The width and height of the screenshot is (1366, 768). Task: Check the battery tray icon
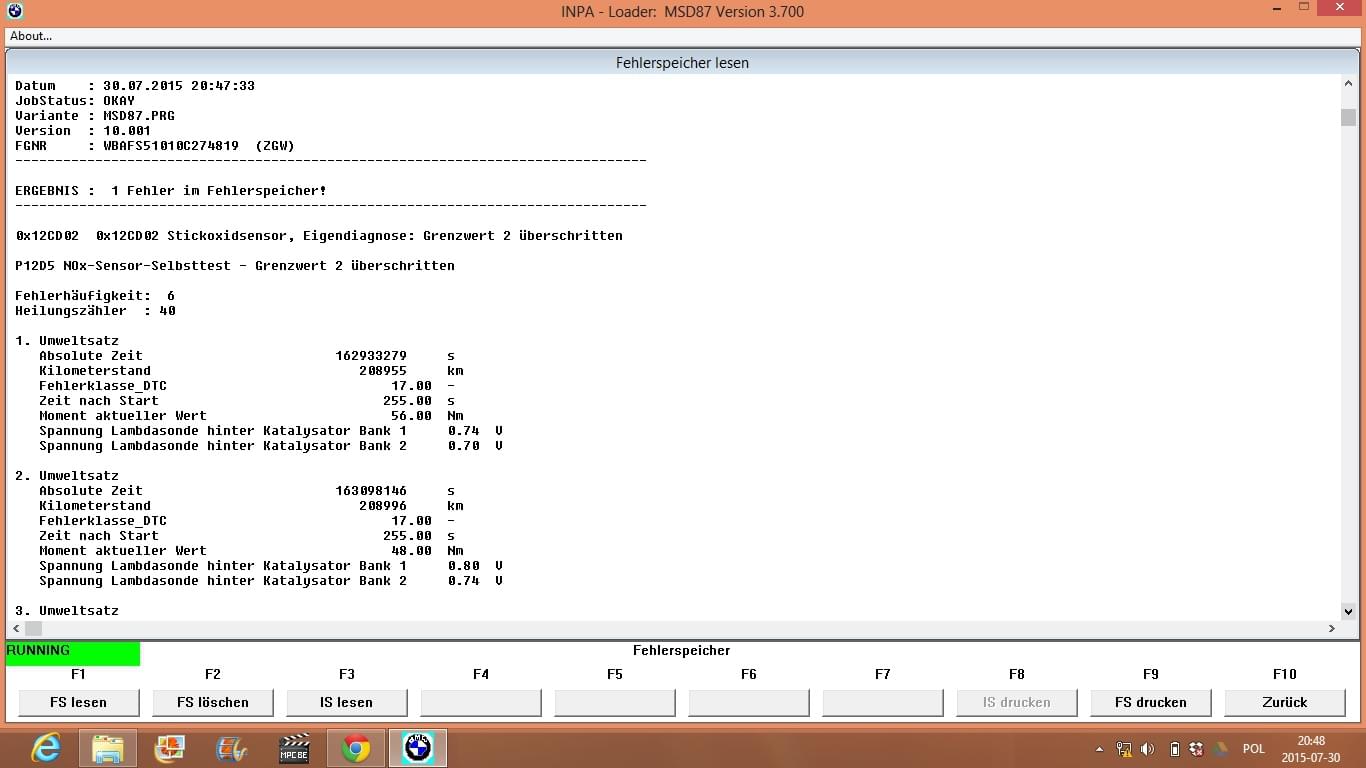(x=1175, y=748)
